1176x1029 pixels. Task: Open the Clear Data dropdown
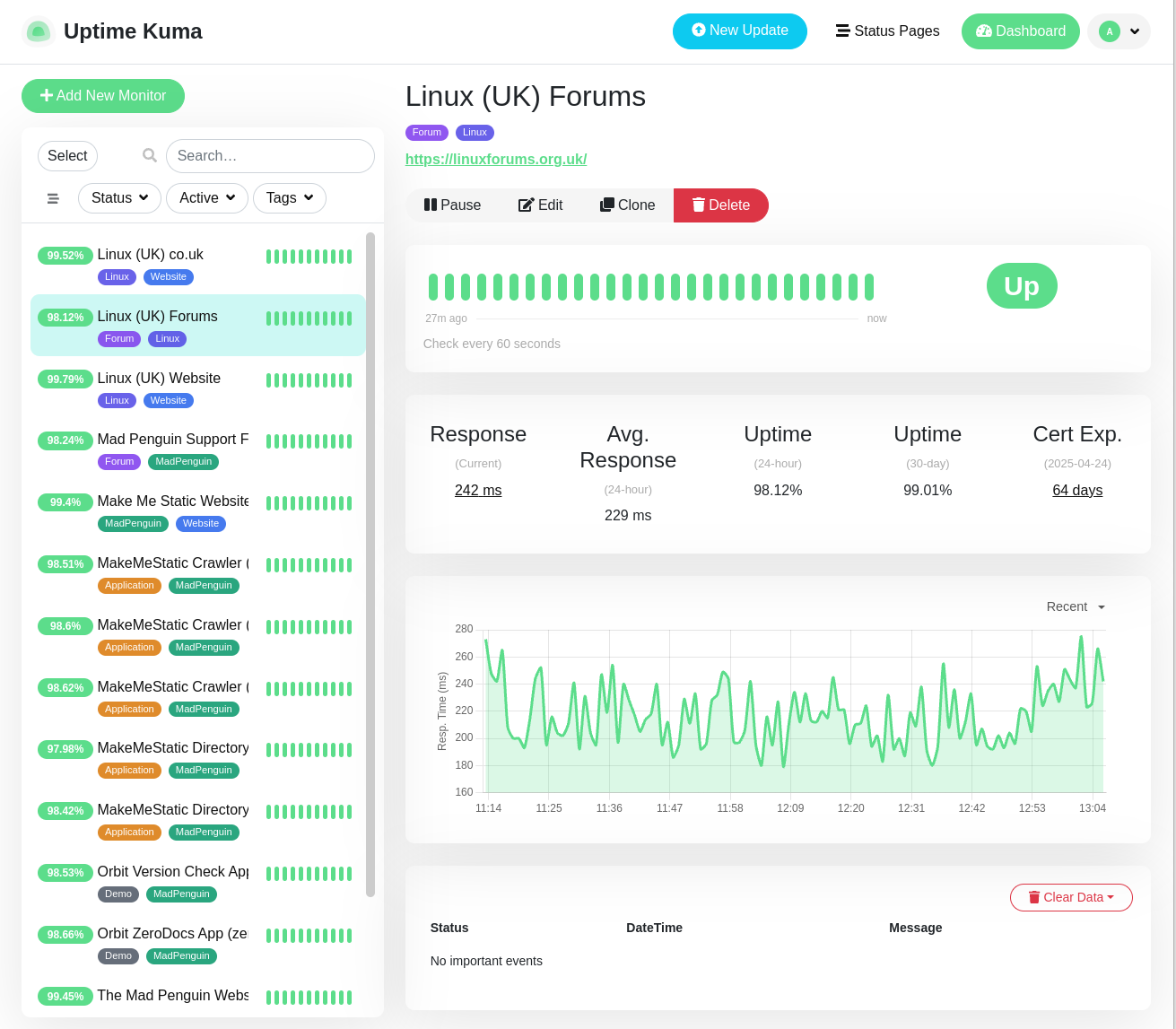(1071, 897)
